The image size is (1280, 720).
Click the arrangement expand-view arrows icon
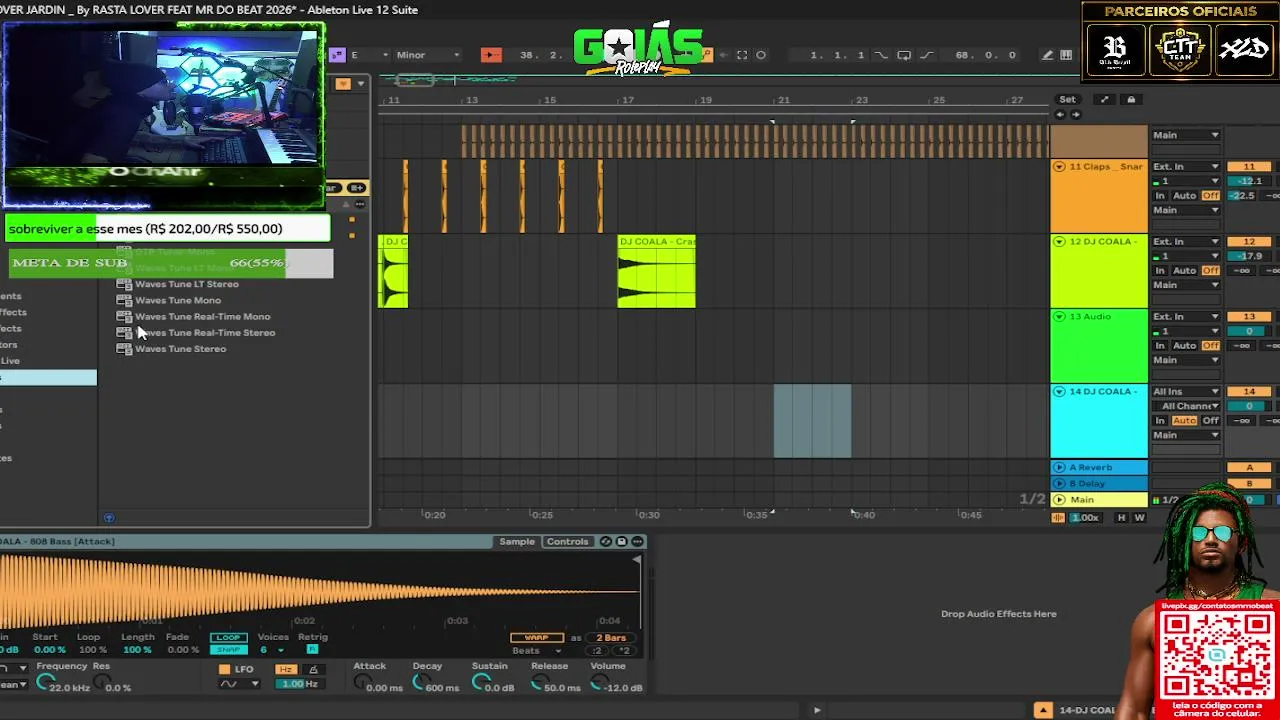pos(1104,99)
